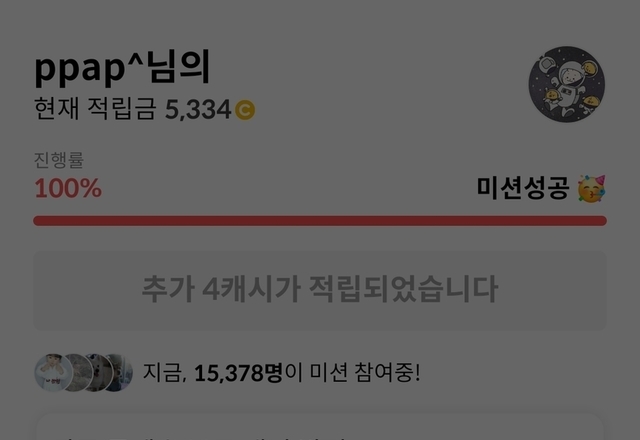Click the gold coin icon beside 5,334
This screenshot has width=640, height=440.
245,110
